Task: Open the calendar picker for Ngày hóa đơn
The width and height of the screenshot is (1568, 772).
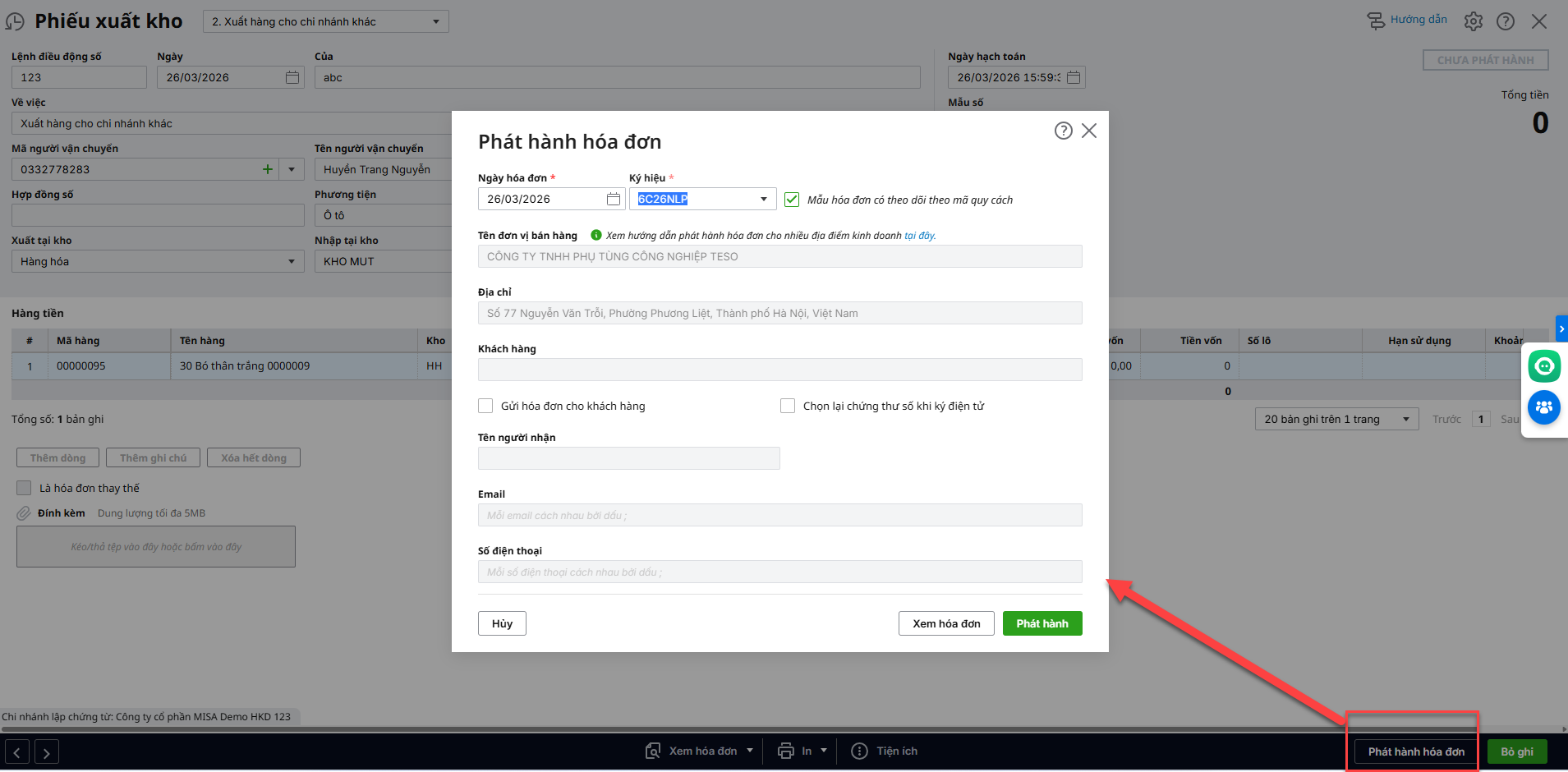Action: pyautogui.click(x=613, y=200)
